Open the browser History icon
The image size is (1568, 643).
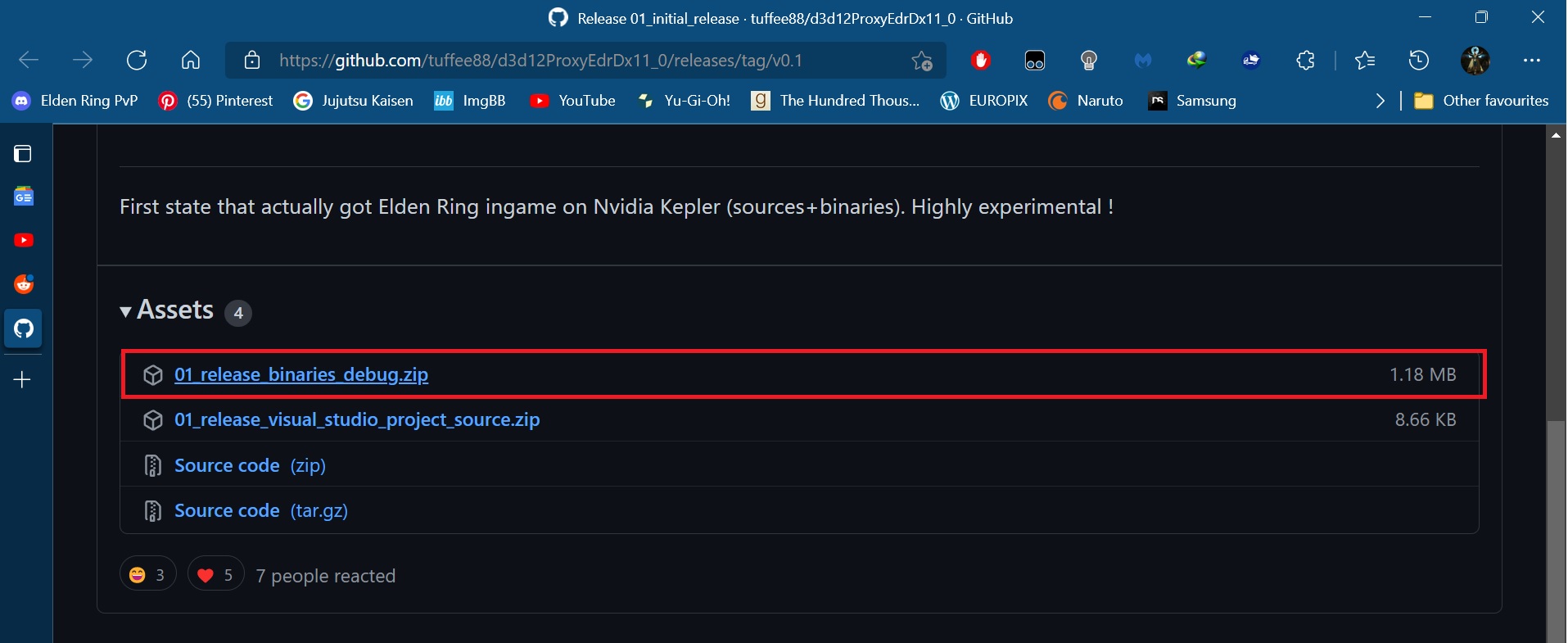click(x=1418, y=60)
